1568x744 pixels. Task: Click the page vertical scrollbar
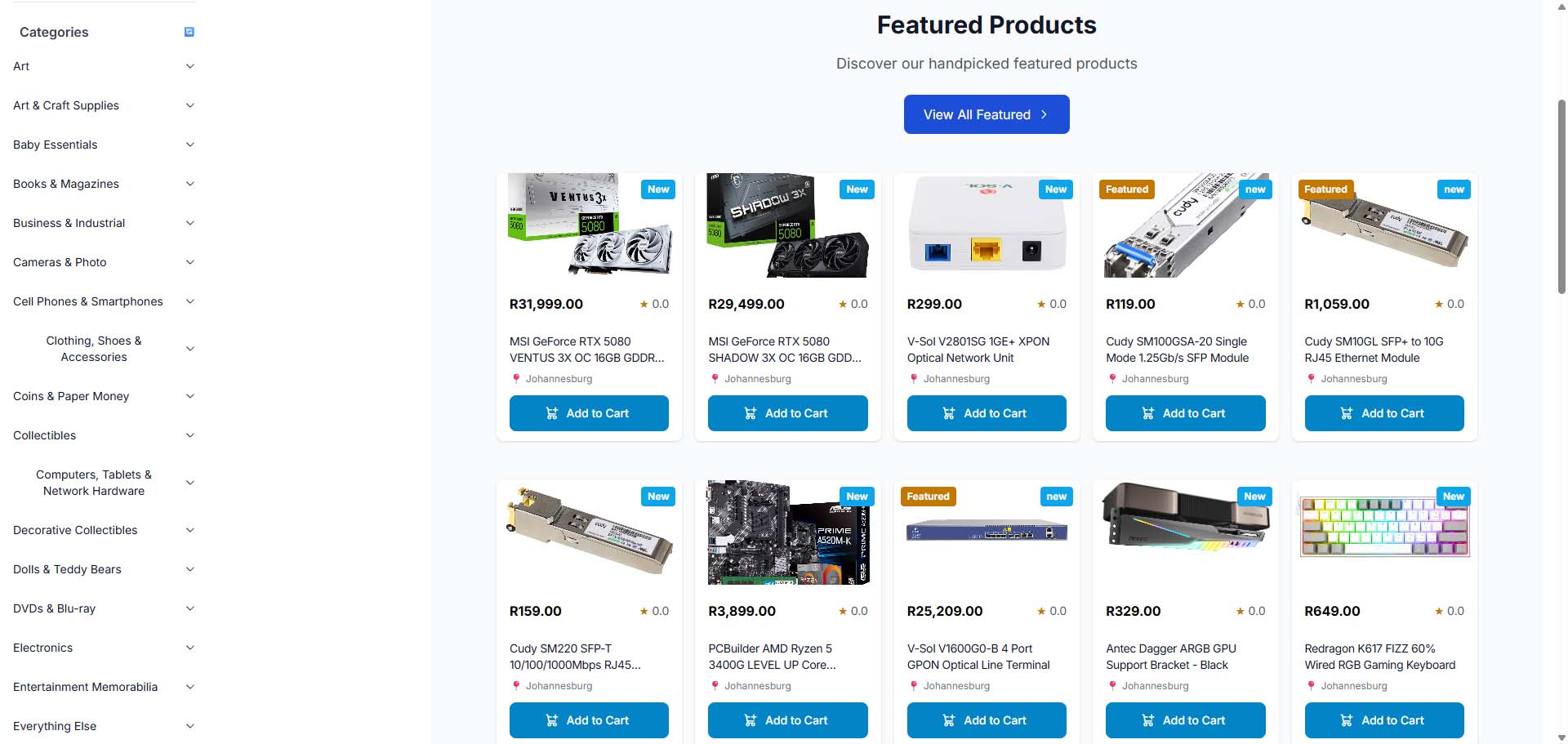tap(1561, 196)
